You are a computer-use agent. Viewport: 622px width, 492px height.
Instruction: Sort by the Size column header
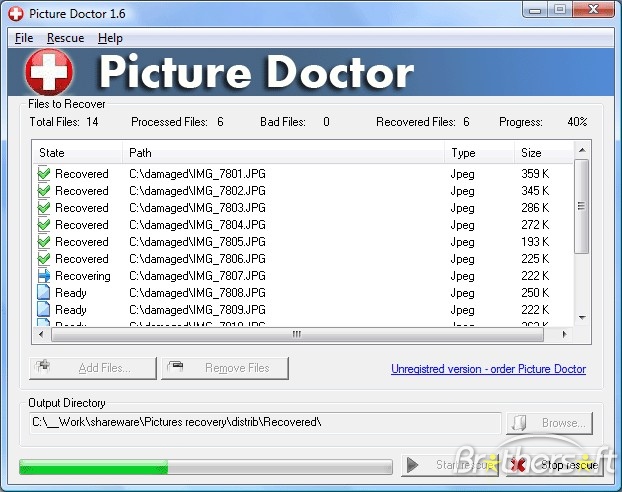544,153
